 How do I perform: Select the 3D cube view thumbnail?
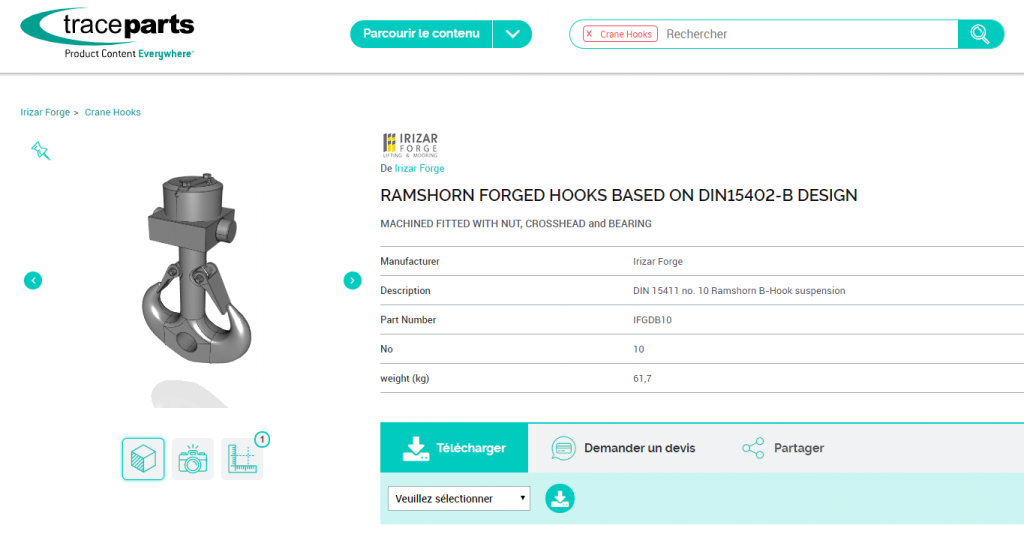point(143,459)
